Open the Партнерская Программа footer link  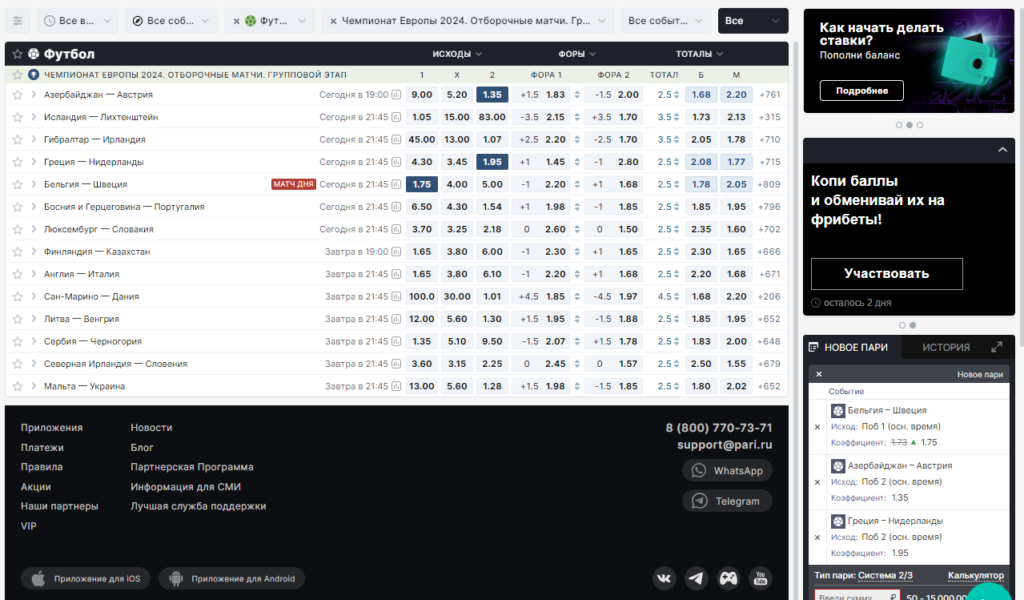192,467
